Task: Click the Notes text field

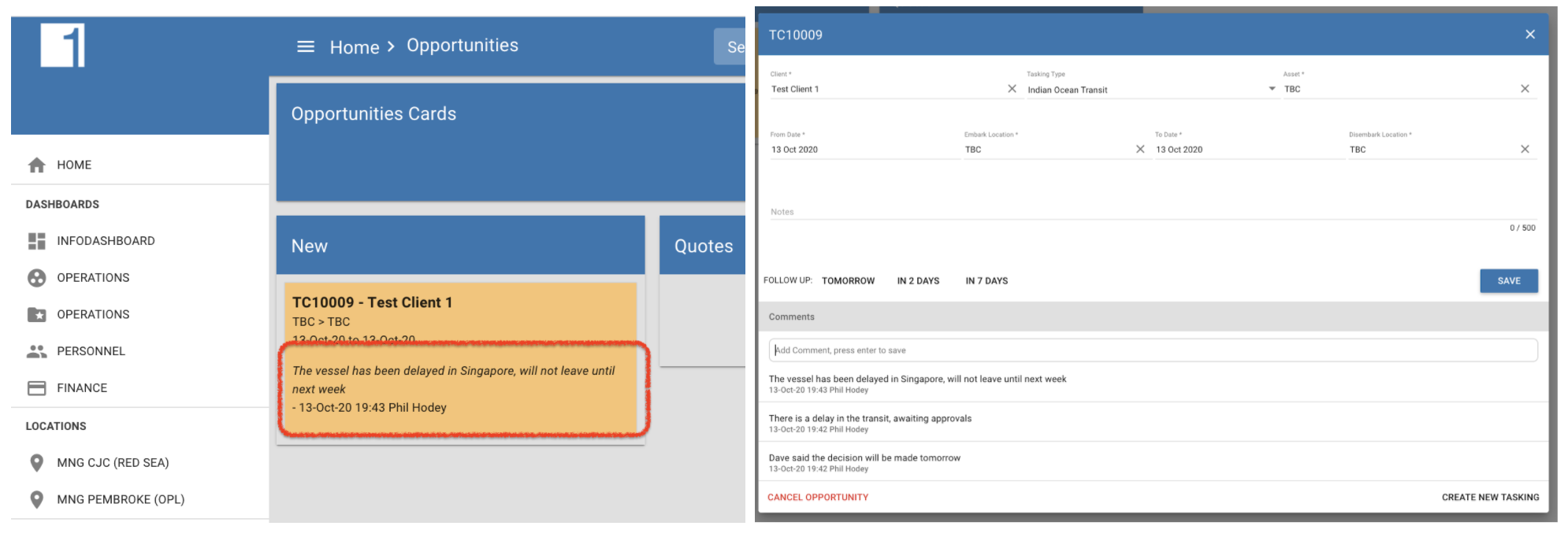Action: coord(1153,212)
